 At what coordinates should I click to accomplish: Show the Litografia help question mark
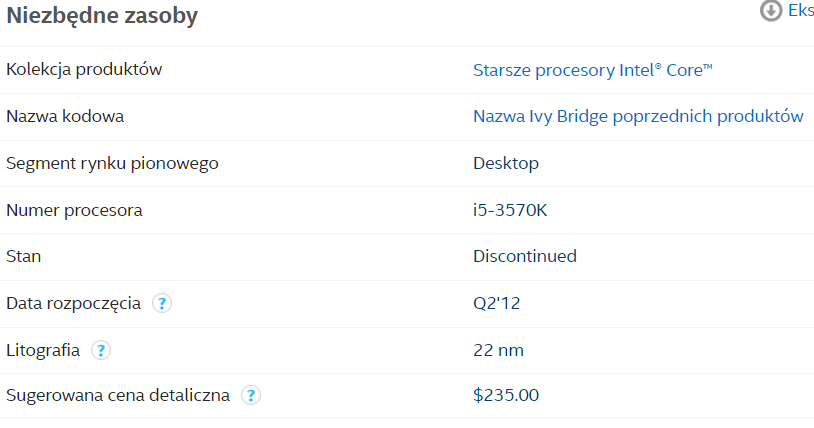click(x=101, y=351)
